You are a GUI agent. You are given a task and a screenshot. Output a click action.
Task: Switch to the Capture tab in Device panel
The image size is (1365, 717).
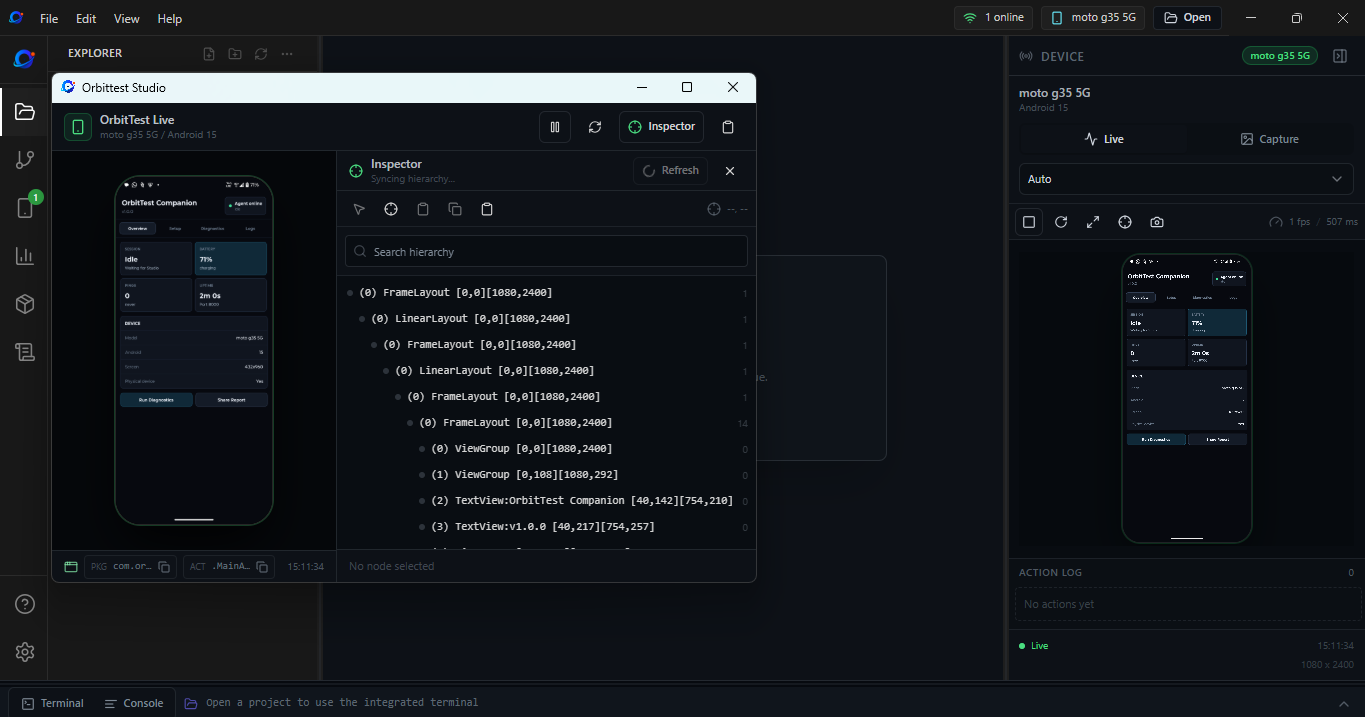pos(1270,139)
